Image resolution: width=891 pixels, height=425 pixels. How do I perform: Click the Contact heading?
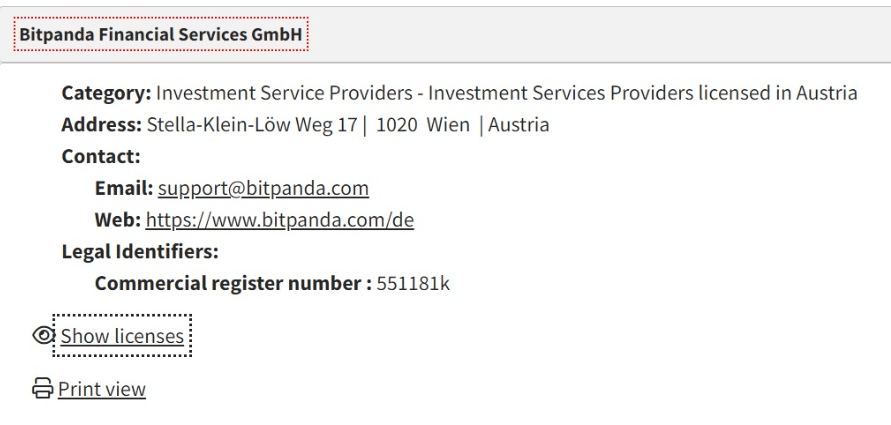click(x=100, y=157)
